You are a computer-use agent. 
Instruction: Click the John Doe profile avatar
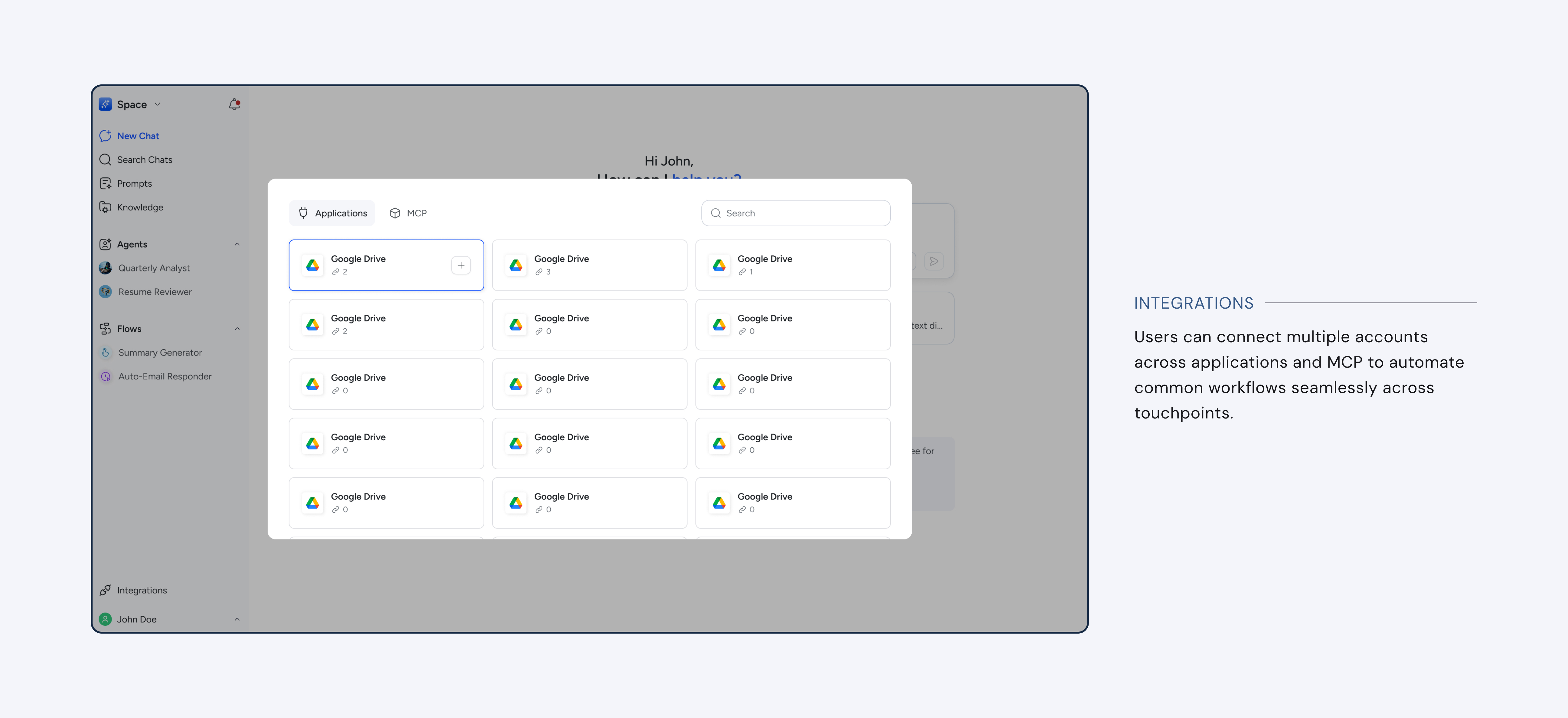click(105, 619)
